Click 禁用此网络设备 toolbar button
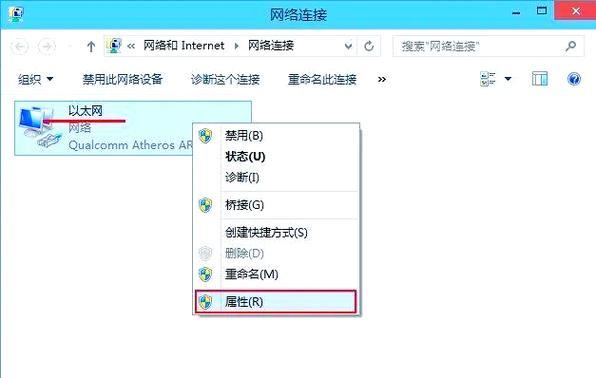 pyautogui.click(x=122, y=79)
